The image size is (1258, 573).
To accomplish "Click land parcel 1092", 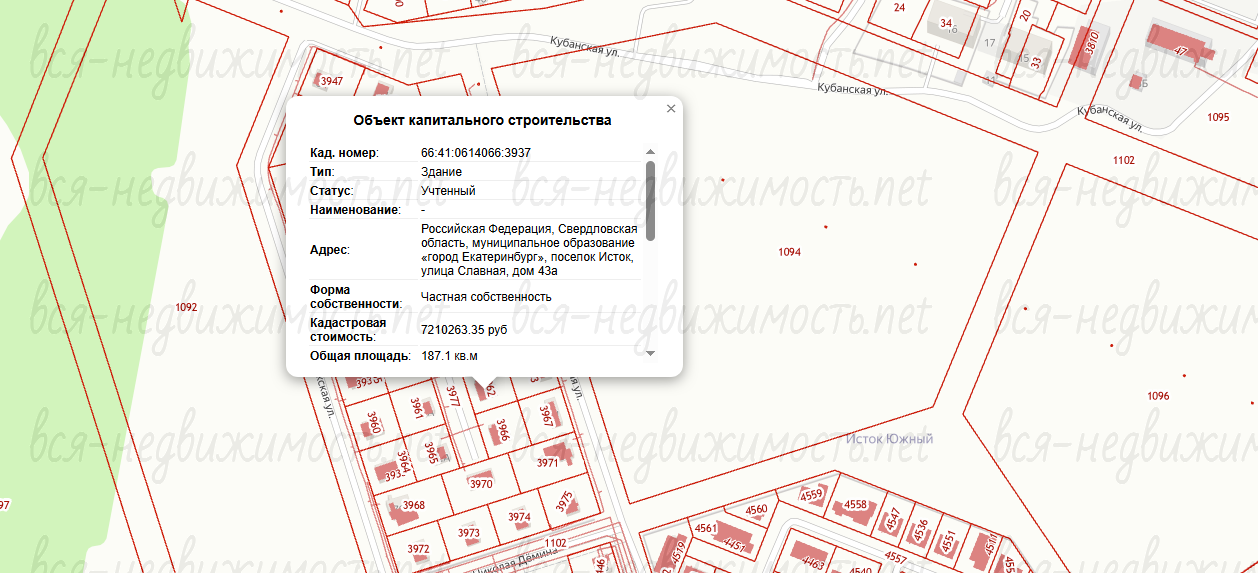I will pos(185,307).
